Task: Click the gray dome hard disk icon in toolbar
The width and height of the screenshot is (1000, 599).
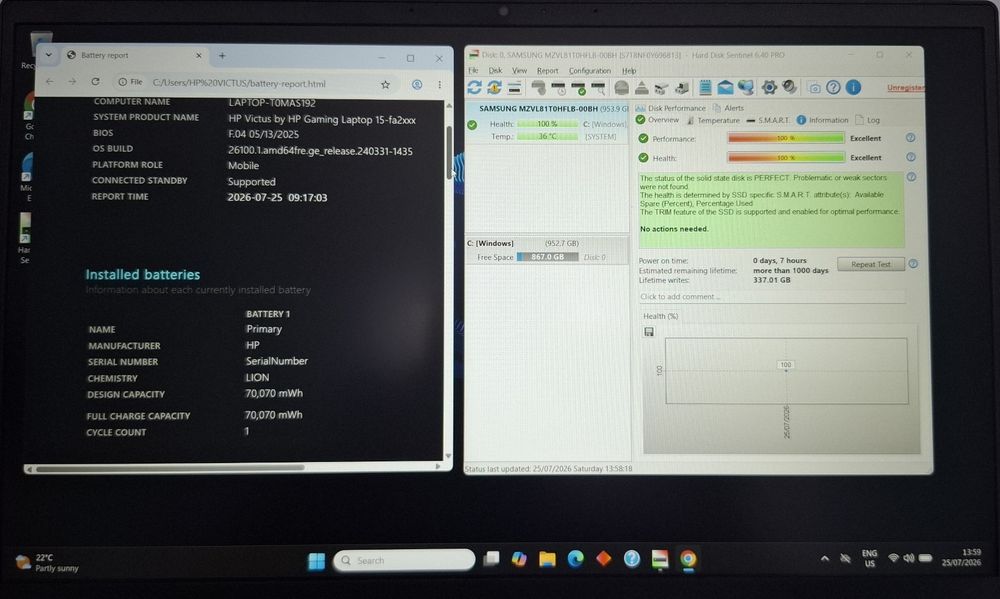Action: [621, 87]
